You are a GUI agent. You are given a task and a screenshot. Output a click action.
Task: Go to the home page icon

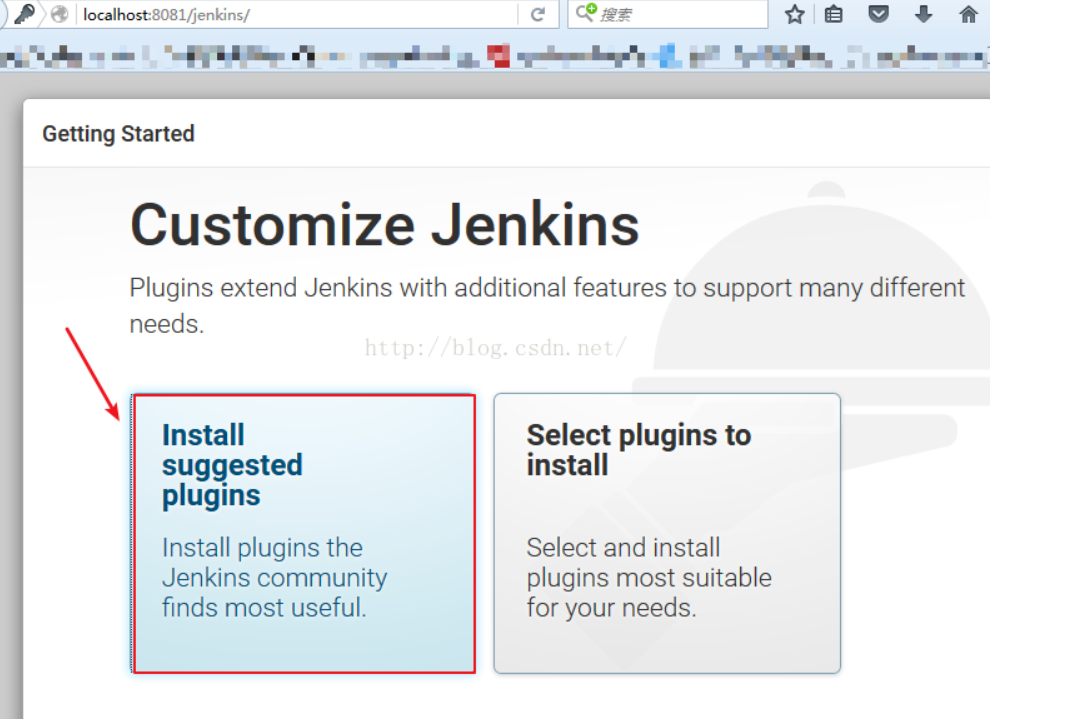(x=968, y=14)
